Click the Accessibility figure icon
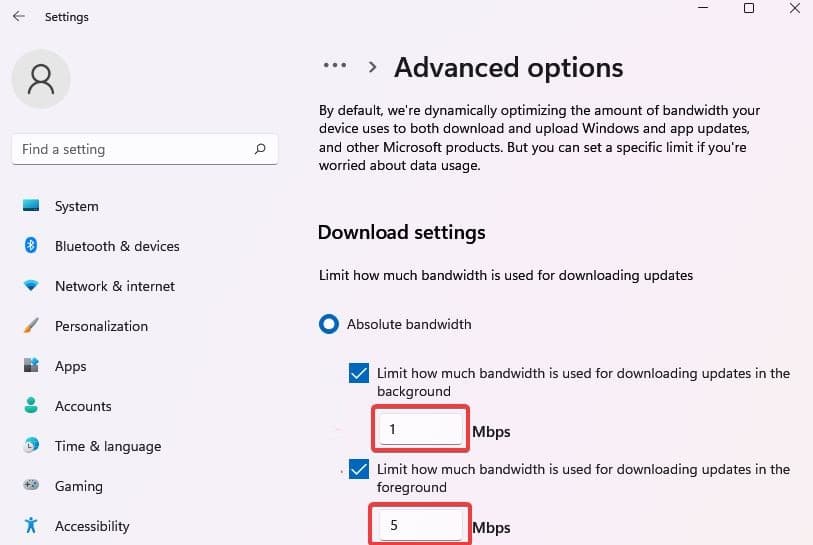 [x=31, y=526]
